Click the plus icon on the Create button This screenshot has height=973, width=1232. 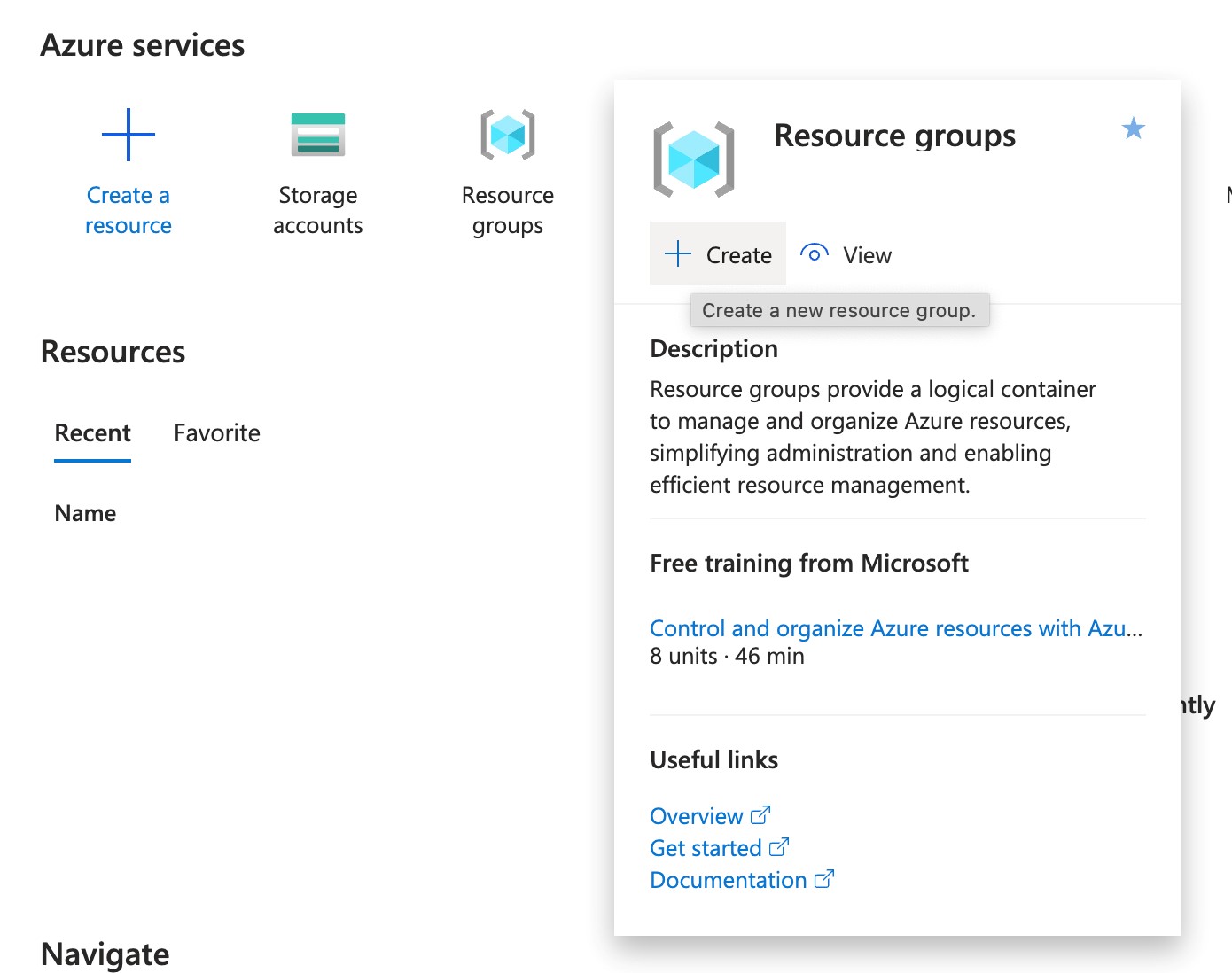tap(678, 253)
